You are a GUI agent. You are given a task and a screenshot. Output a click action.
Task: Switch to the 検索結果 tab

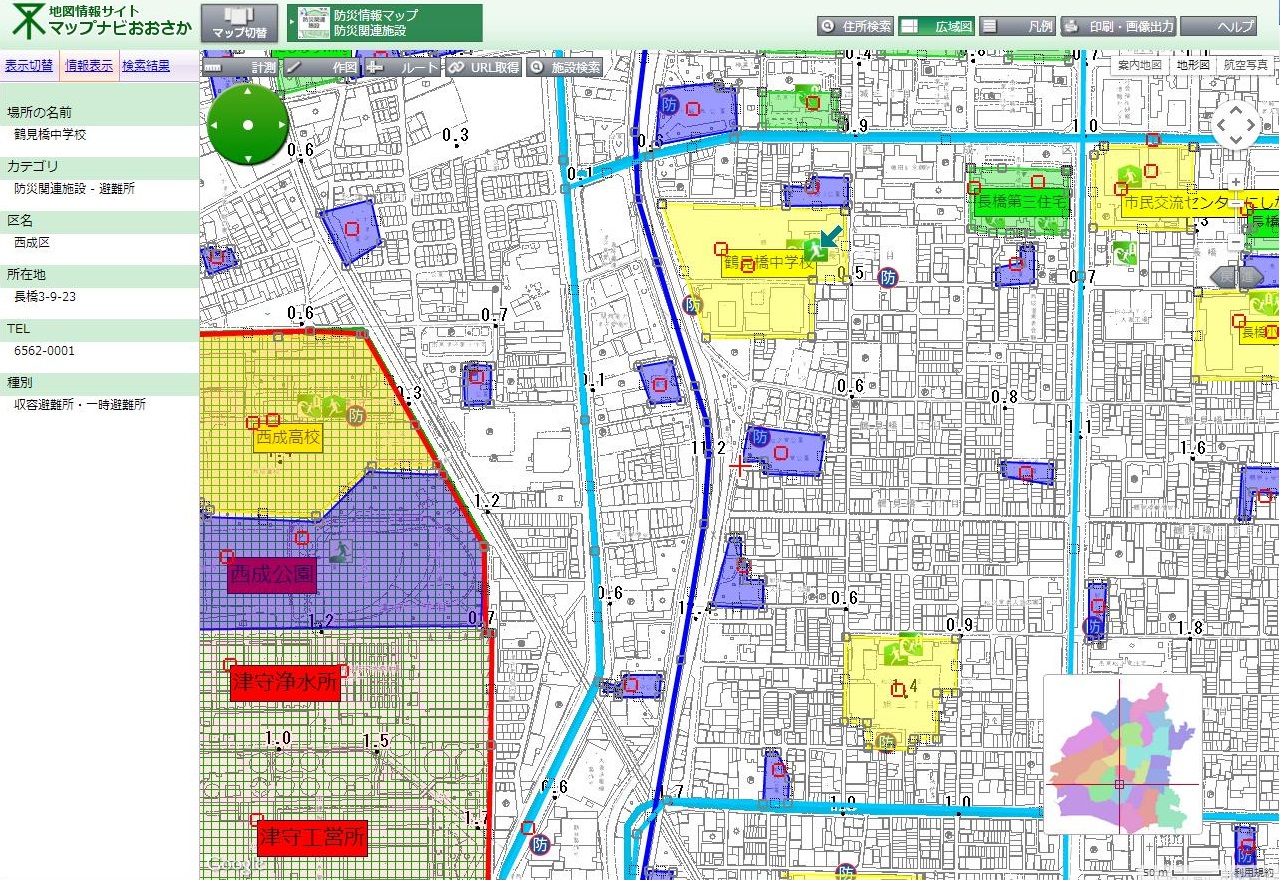coord(146,66)
